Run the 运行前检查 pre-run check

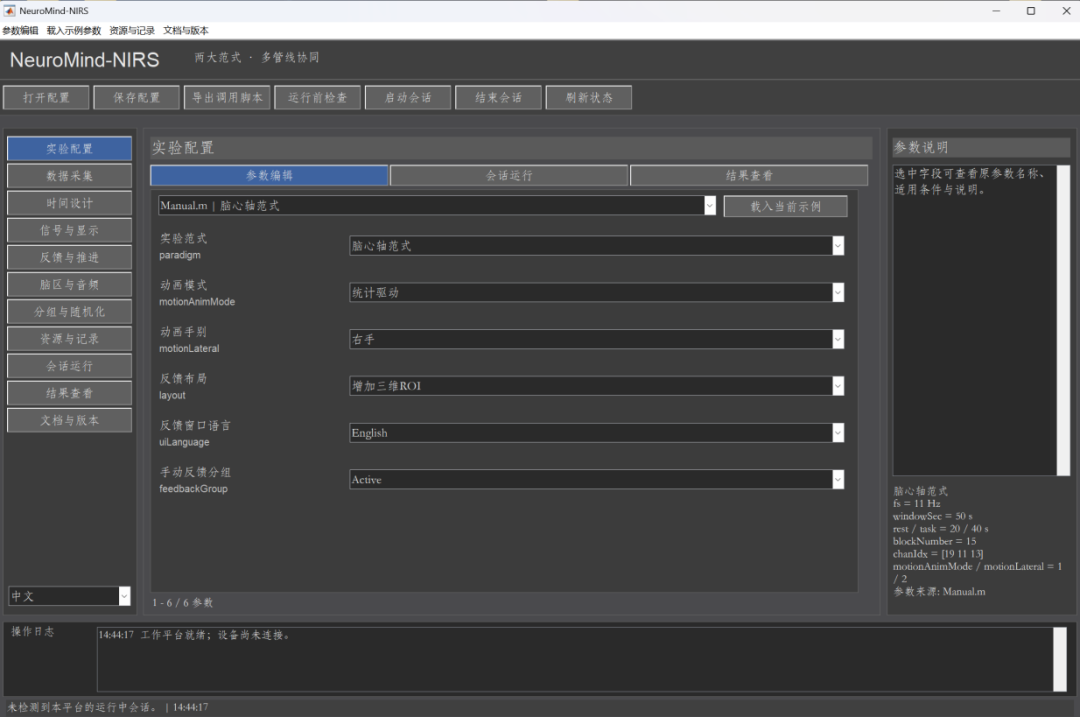[318, 98]
